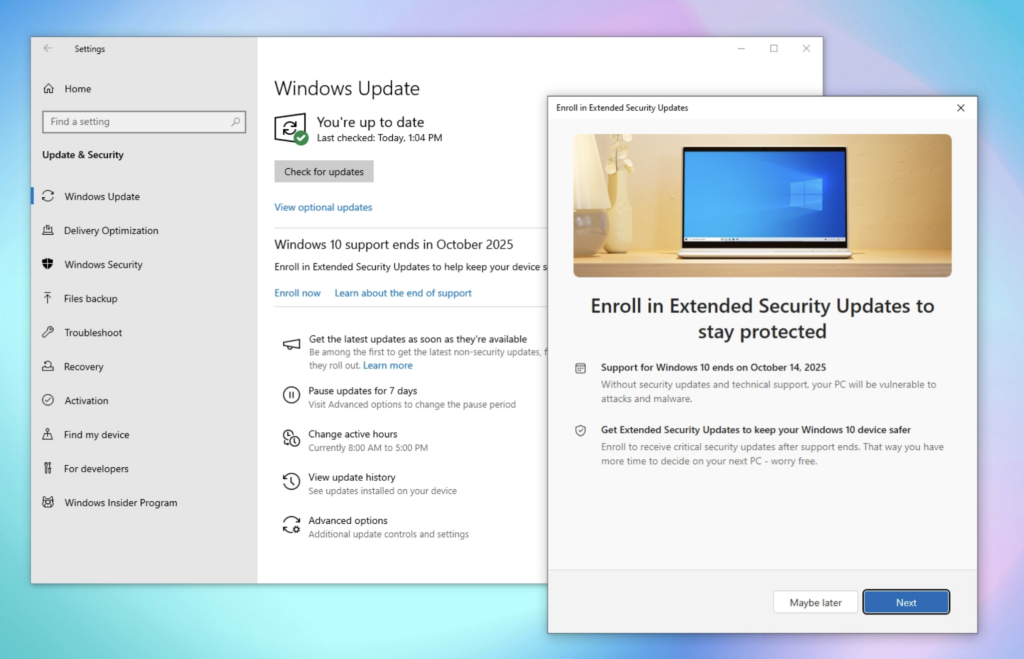The image size is (1024, 659).
Task: Close the Enroll in Extended Security Updates dialog
Action: [961, 108]
